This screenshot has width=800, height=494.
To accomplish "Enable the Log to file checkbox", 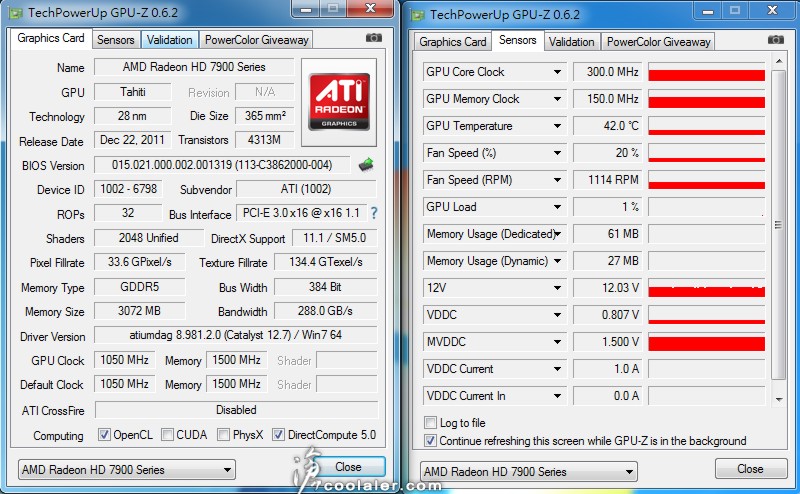I will pyautogui.click(x=430, y=423).
